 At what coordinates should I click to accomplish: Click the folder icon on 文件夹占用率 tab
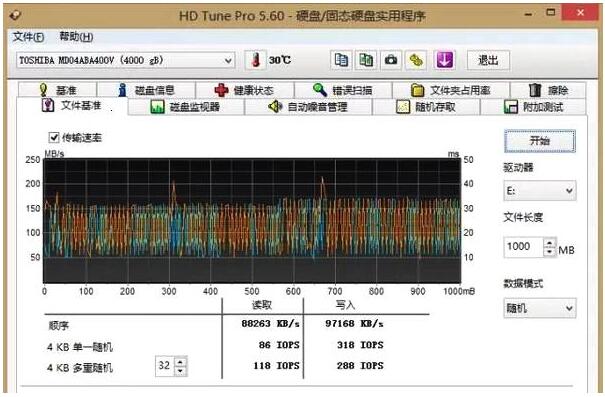[x=417, y=90]
